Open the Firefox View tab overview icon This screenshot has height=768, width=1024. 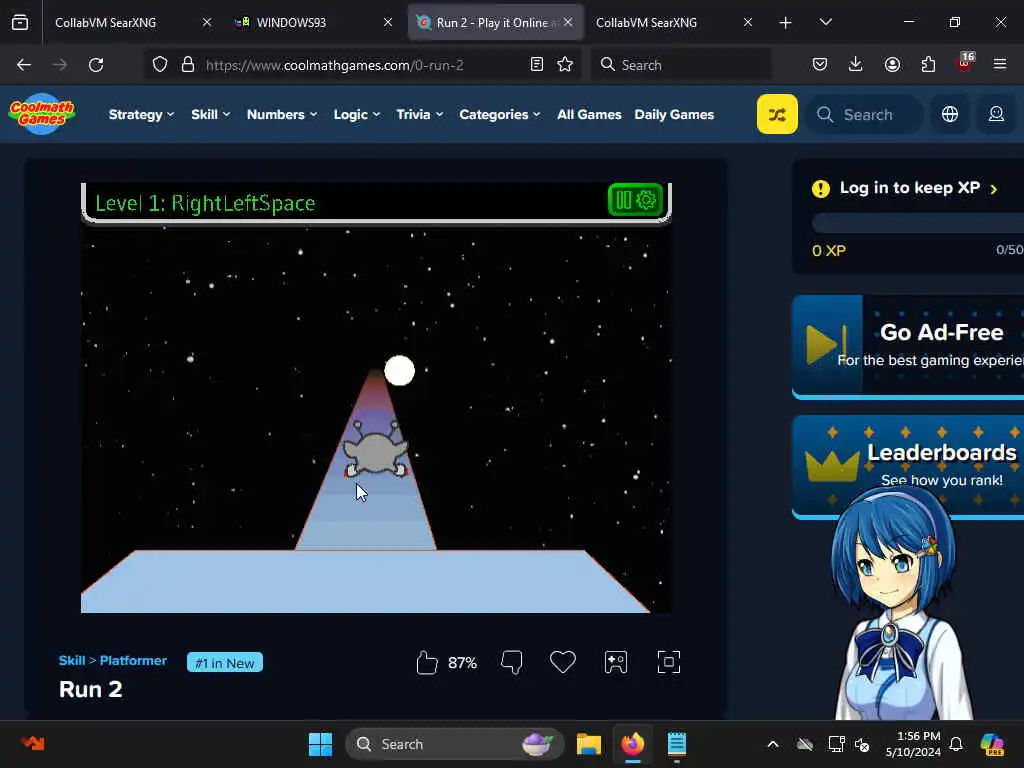coord(20,22)
